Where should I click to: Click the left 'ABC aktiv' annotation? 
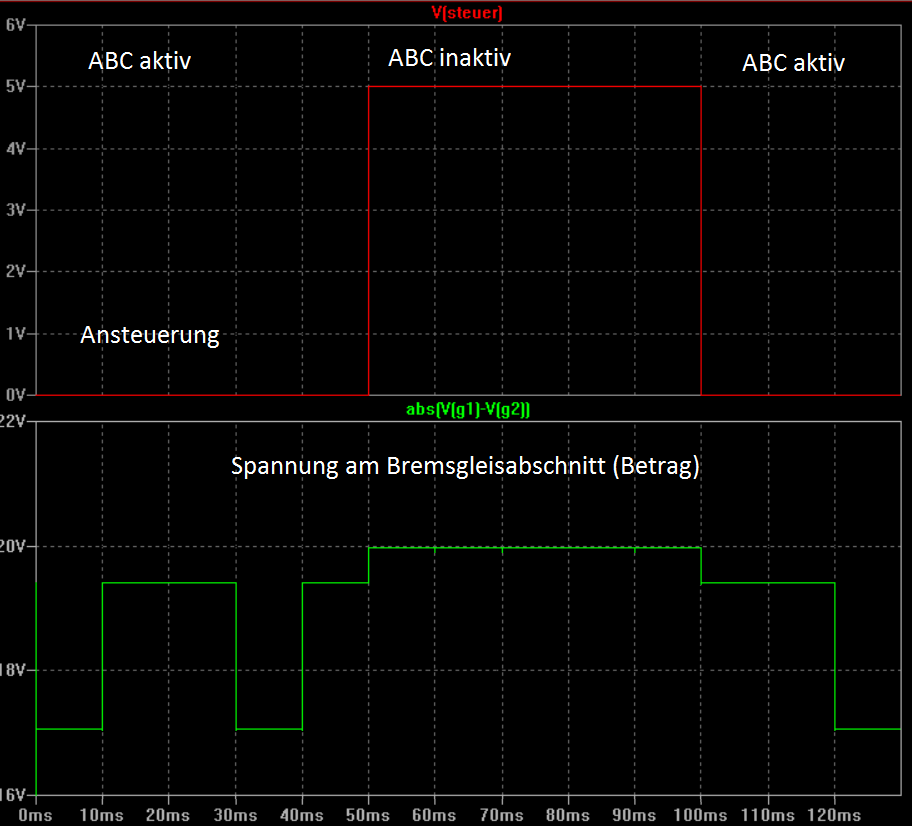(140, 60)
